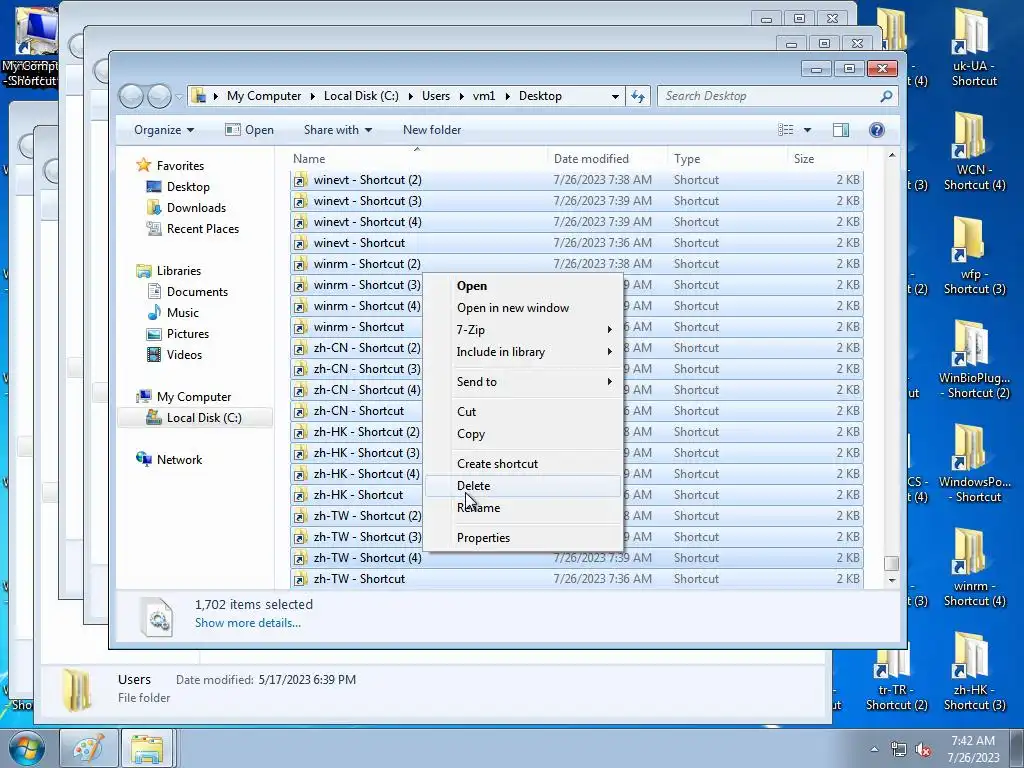Click the Open toolbar button
The width and height of the screenshot is (1024, 768).
coord(249,130)
